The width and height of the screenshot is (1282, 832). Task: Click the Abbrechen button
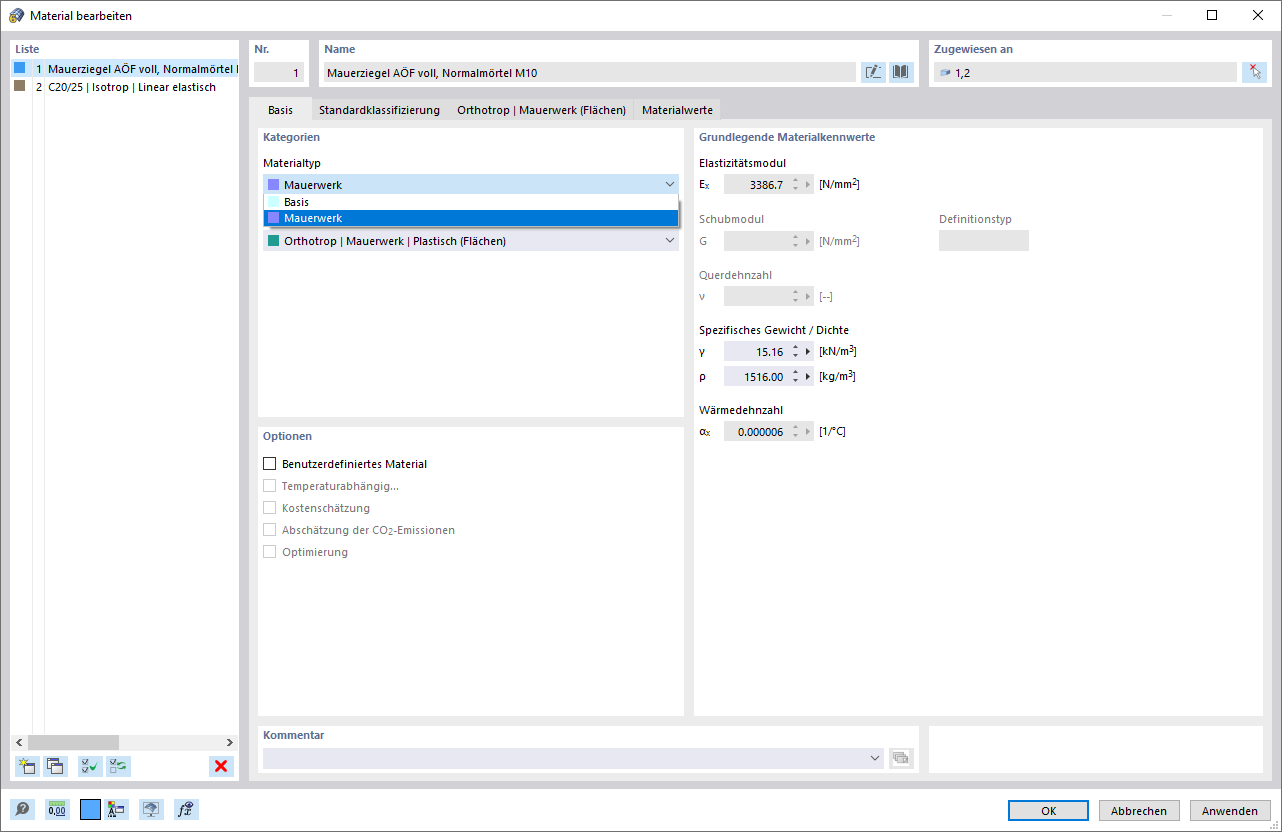pos(1139,811)
